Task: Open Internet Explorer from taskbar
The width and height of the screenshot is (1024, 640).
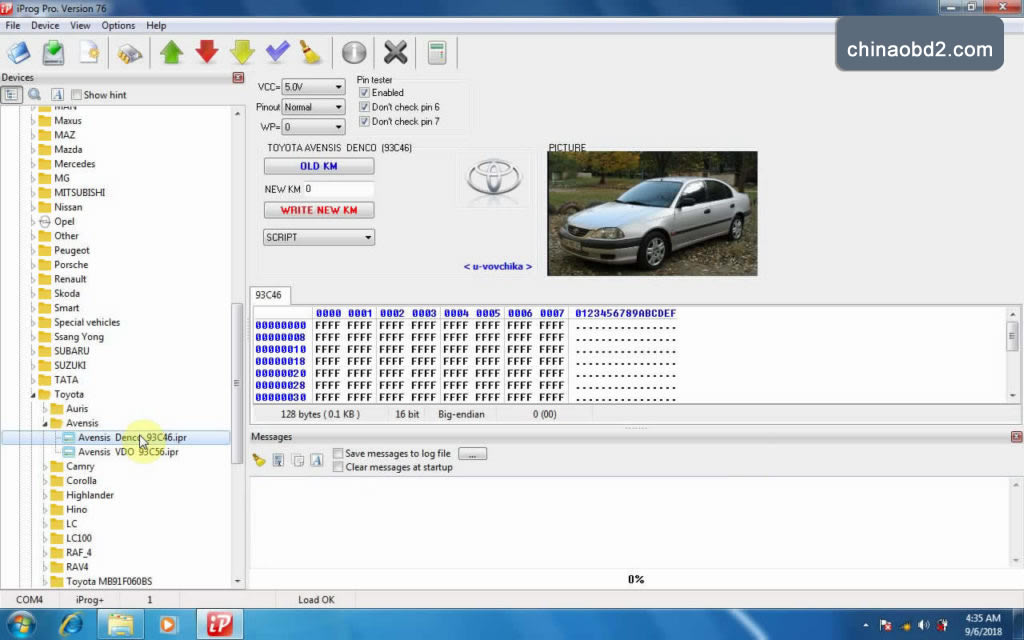Action: 71,625
